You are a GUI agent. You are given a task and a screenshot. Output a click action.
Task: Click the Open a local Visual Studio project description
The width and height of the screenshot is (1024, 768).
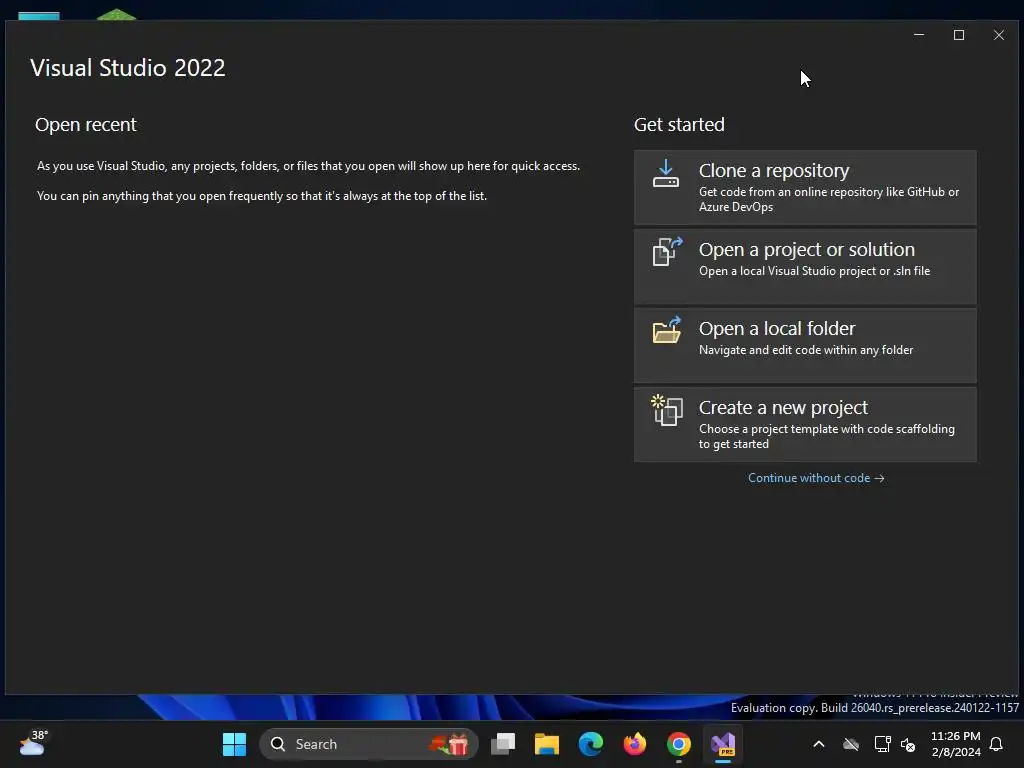(814, 271)
